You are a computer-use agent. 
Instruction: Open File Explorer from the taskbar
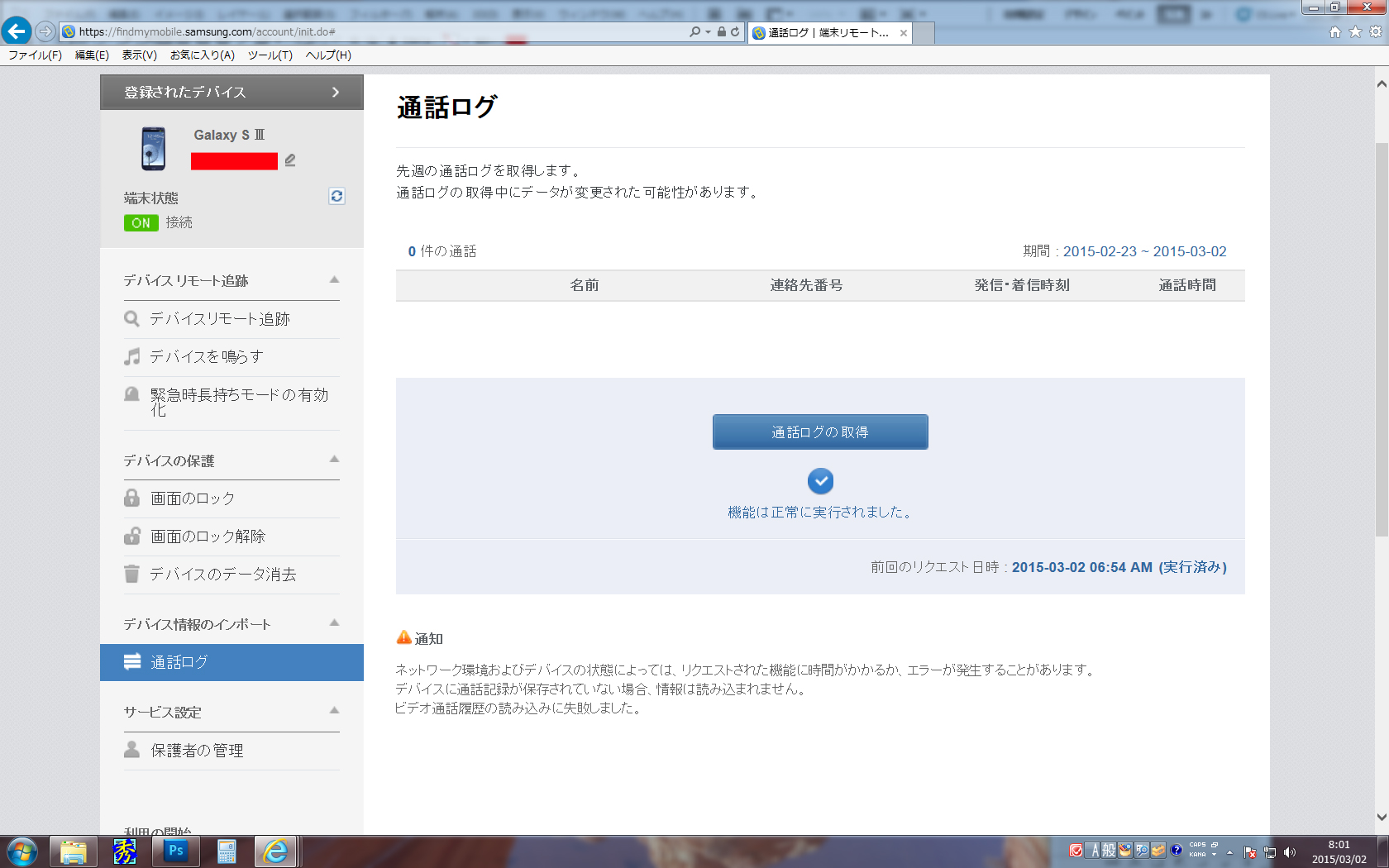click(73, 851)
